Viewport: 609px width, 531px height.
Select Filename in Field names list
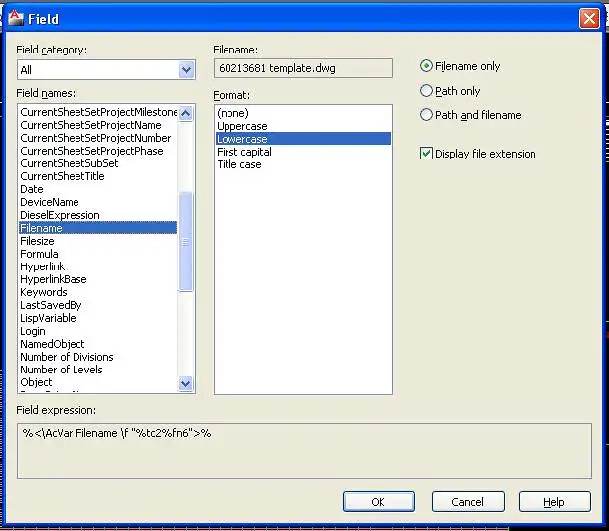[98, 228]
